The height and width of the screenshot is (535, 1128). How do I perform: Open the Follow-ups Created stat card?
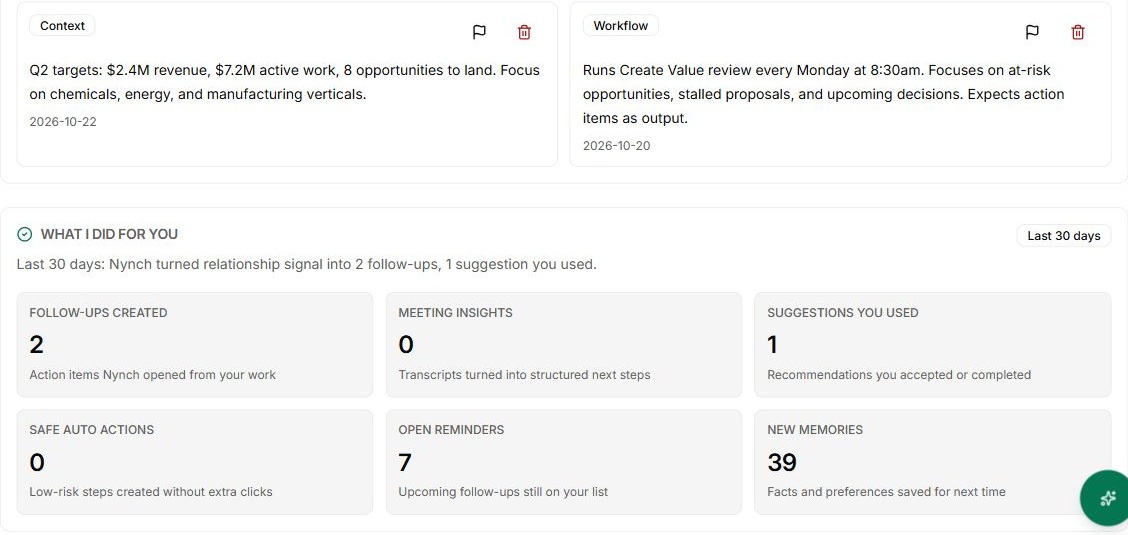[195, 344]
